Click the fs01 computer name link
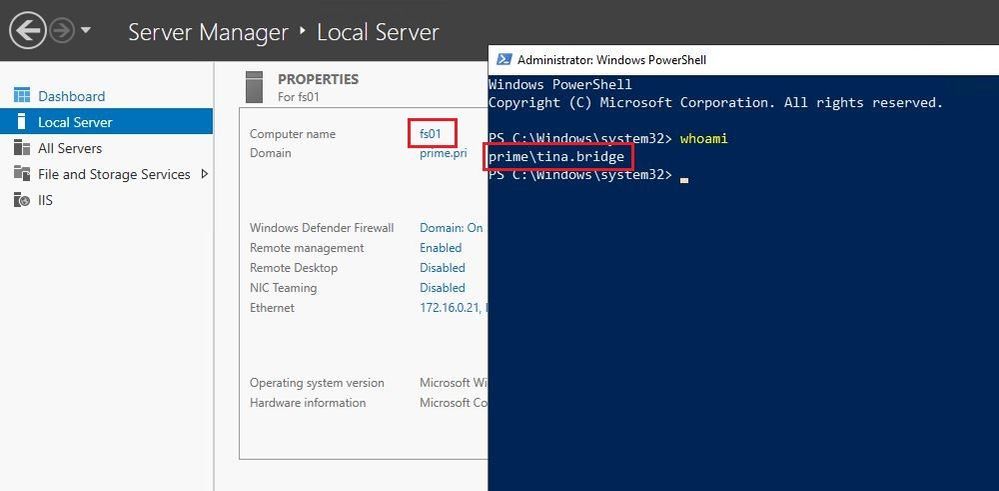Viewport: 999px width, 491px height. 430,134
